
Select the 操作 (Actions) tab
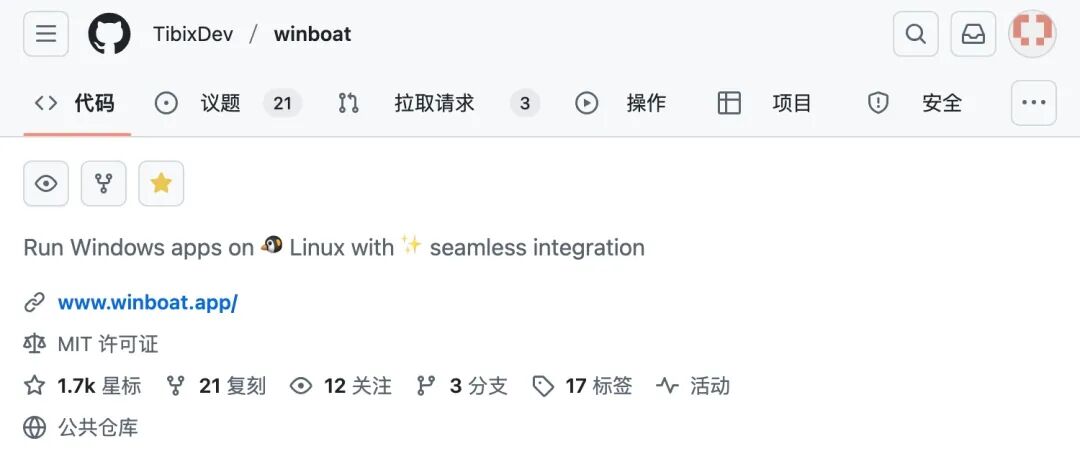(645, 103)
